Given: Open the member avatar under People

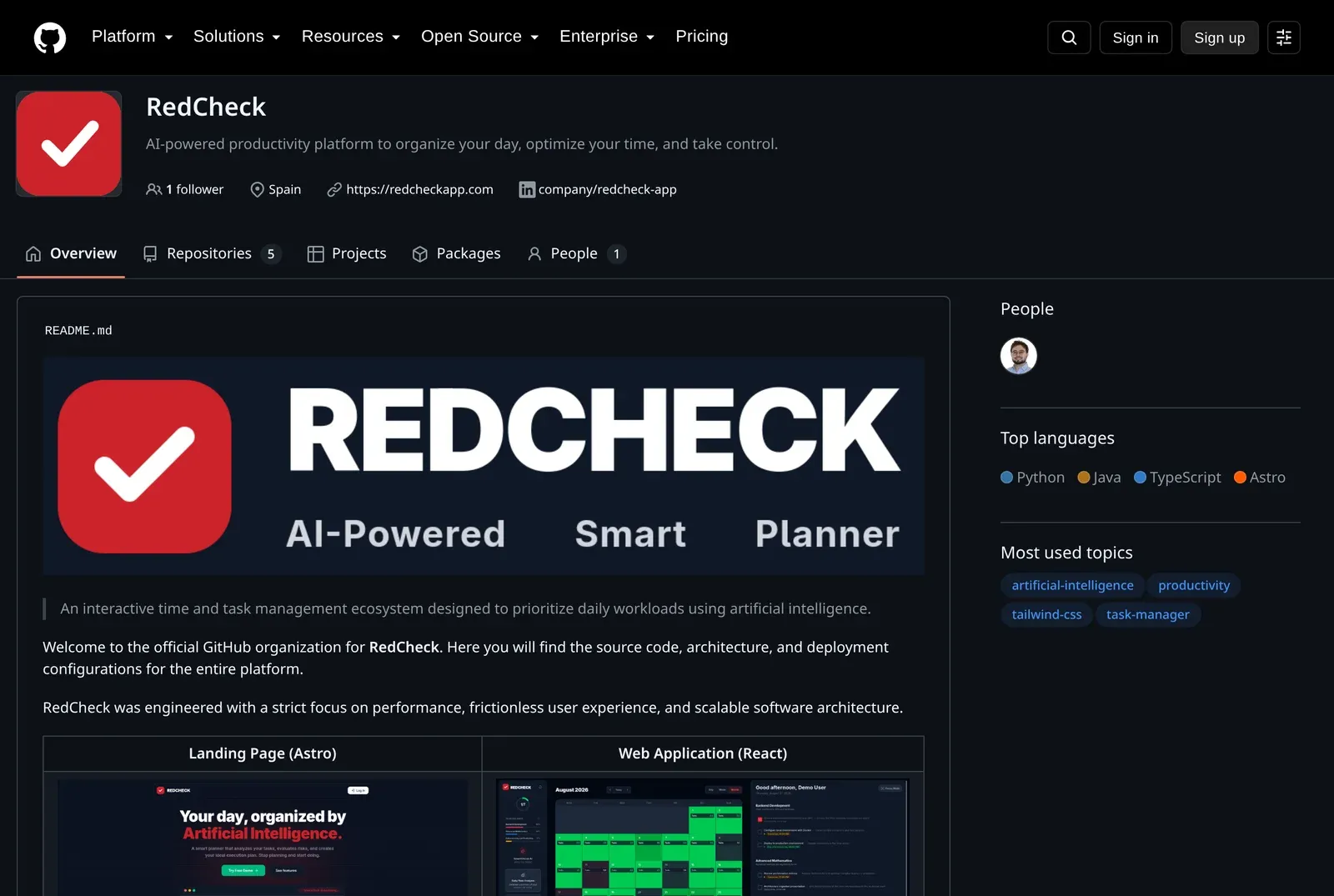Looking at the screenshot, I should 1019,356.
